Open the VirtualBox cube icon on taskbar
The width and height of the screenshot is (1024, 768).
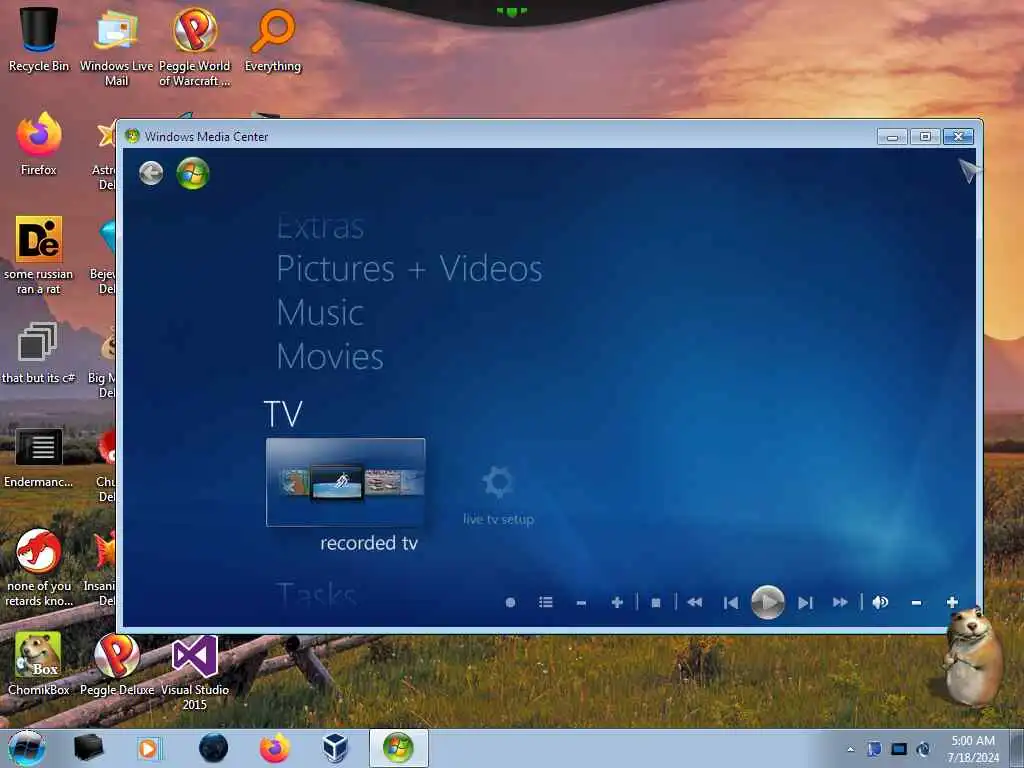[x=336, y=748]
